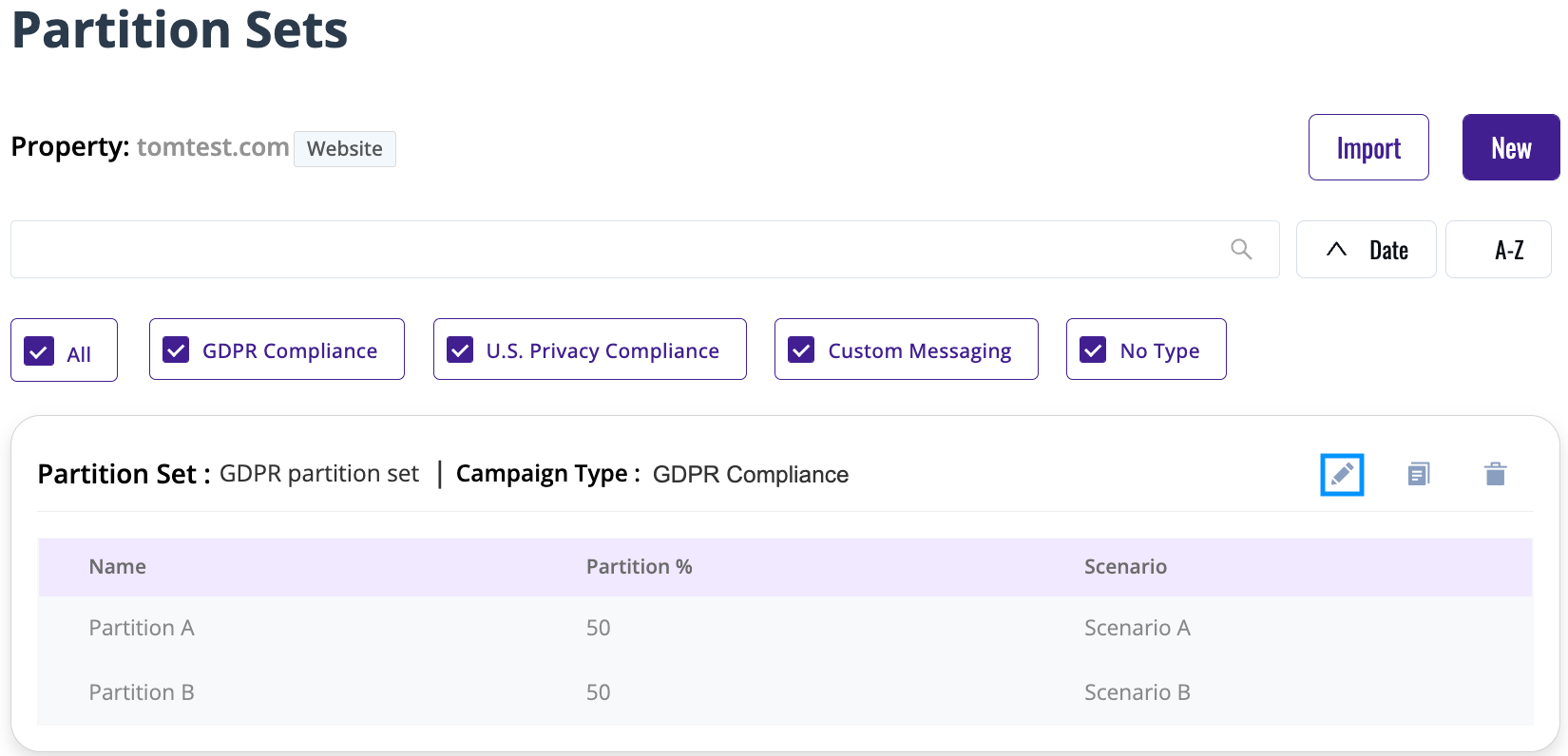Click the search magnifier icon
Screen dimensions: 1568x756
(1241, 249)
